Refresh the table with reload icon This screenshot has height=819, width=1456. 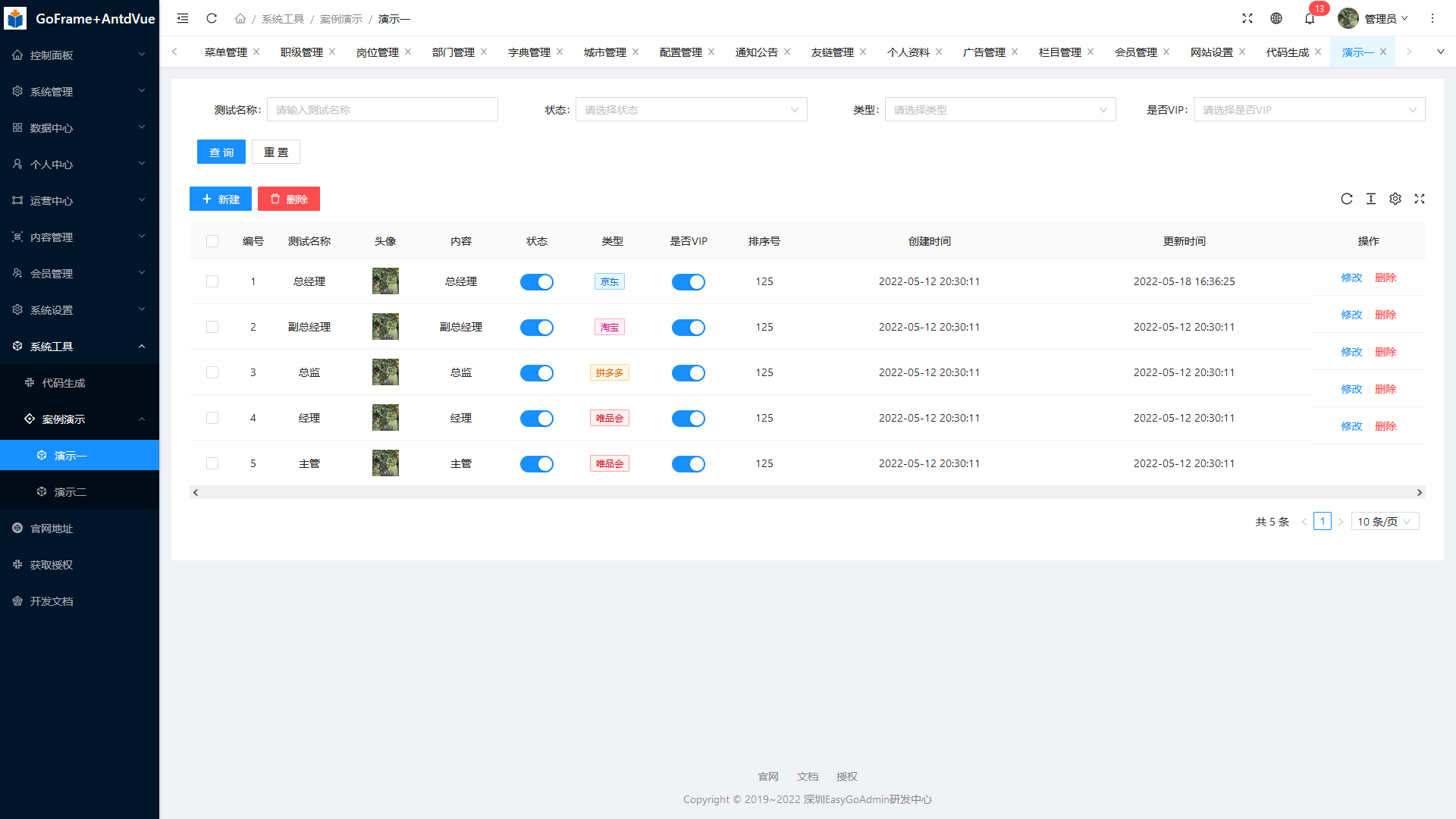point(1347,199)
